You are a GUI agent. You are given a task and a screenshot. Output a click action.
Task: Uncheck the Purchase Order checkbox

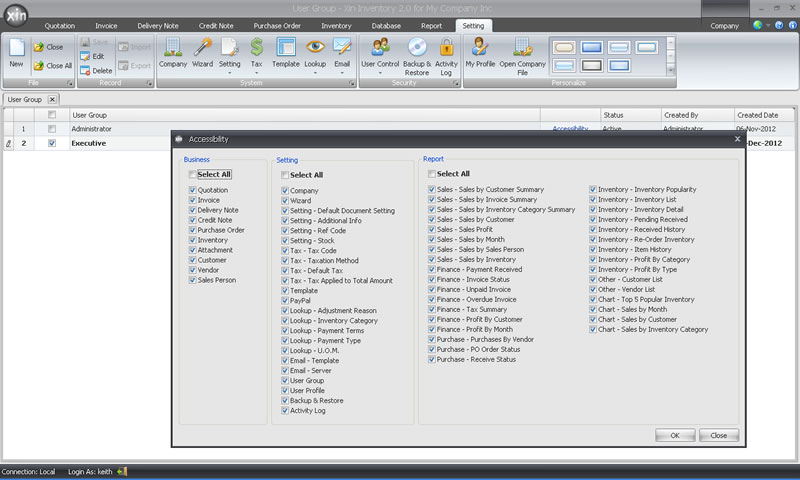pos(192,230)
